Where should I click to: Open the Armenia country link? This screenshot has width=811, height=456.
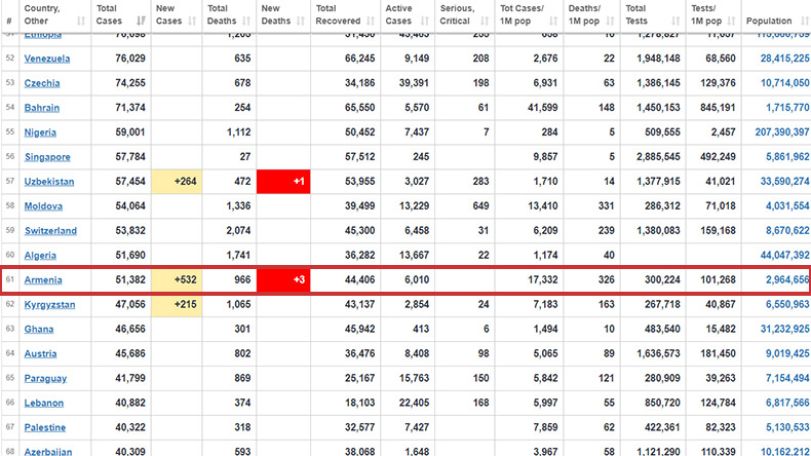point(43,280)
